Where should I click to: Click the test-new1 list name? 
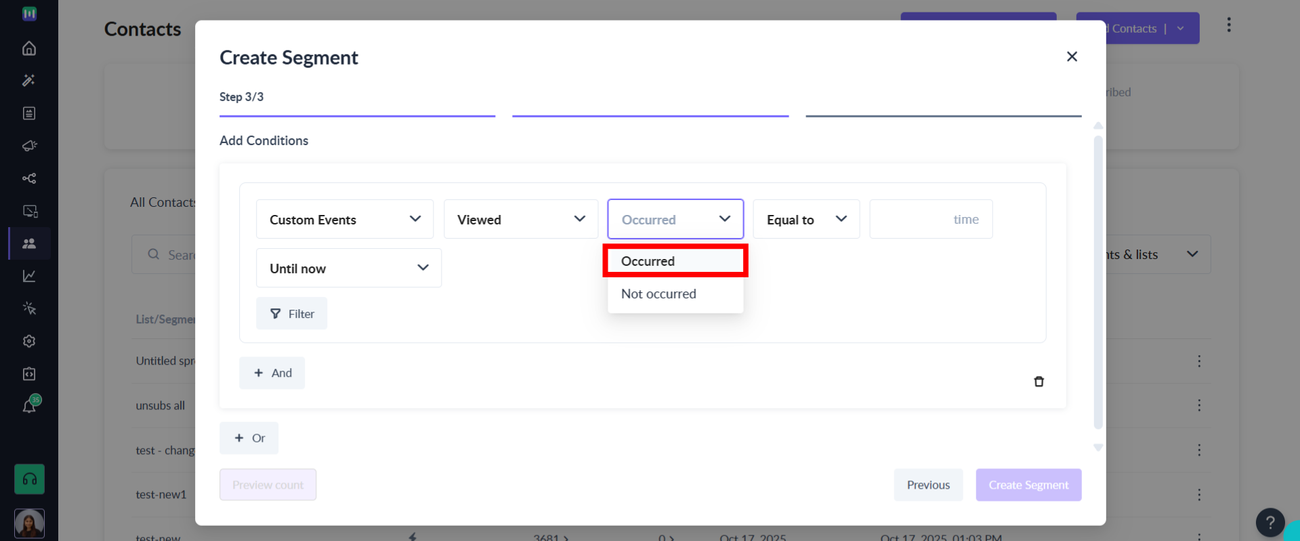161,494
